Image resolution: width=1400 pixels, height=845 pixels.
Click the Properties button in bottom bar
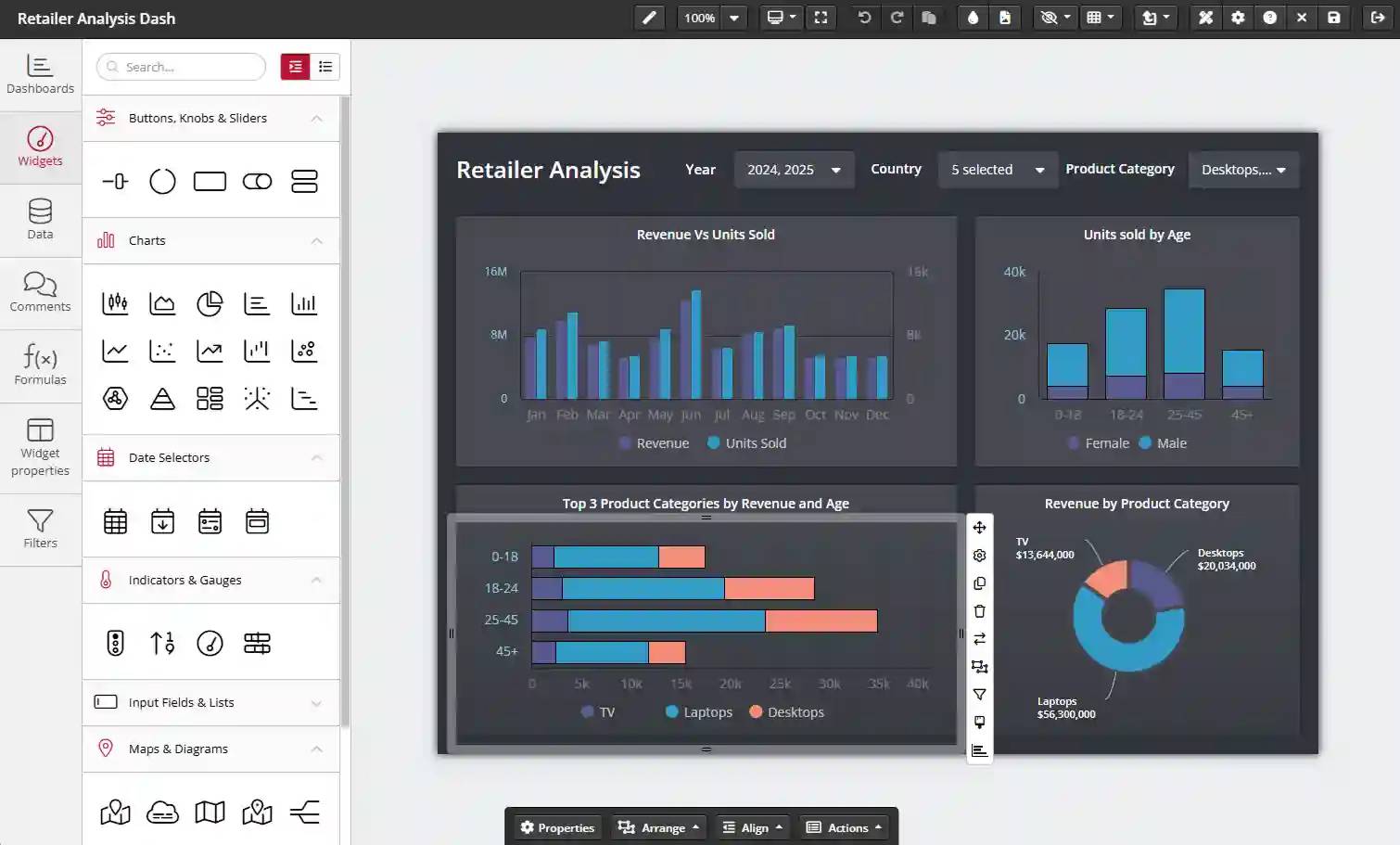(557, 827)
